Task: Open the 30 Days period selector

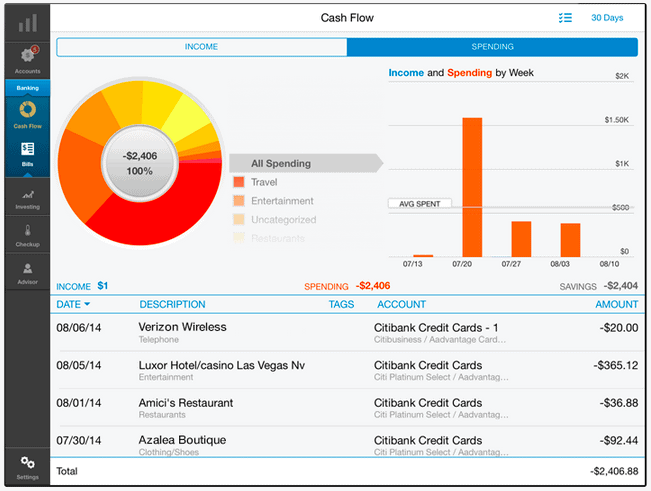Action: tap(606, 18)
